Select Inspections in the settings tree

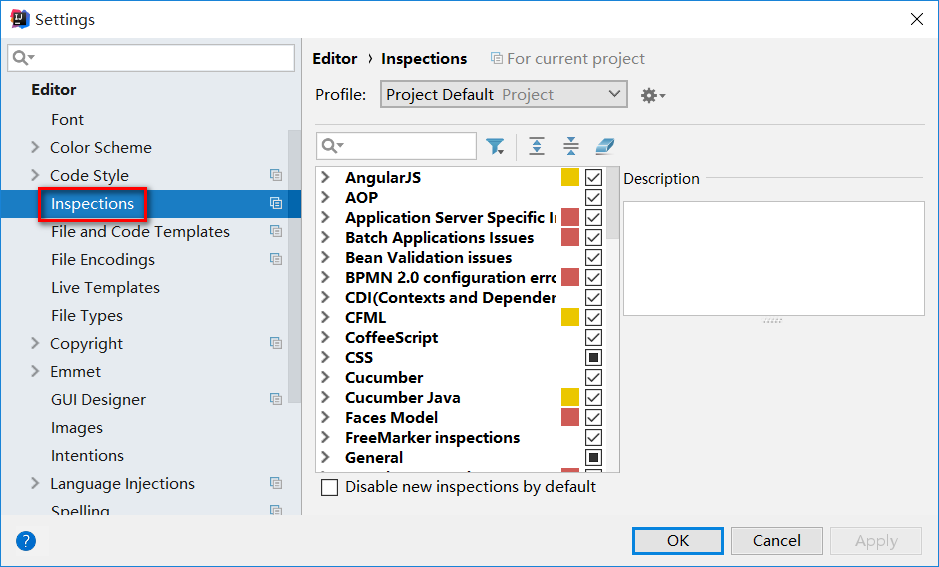pos(92,204)
